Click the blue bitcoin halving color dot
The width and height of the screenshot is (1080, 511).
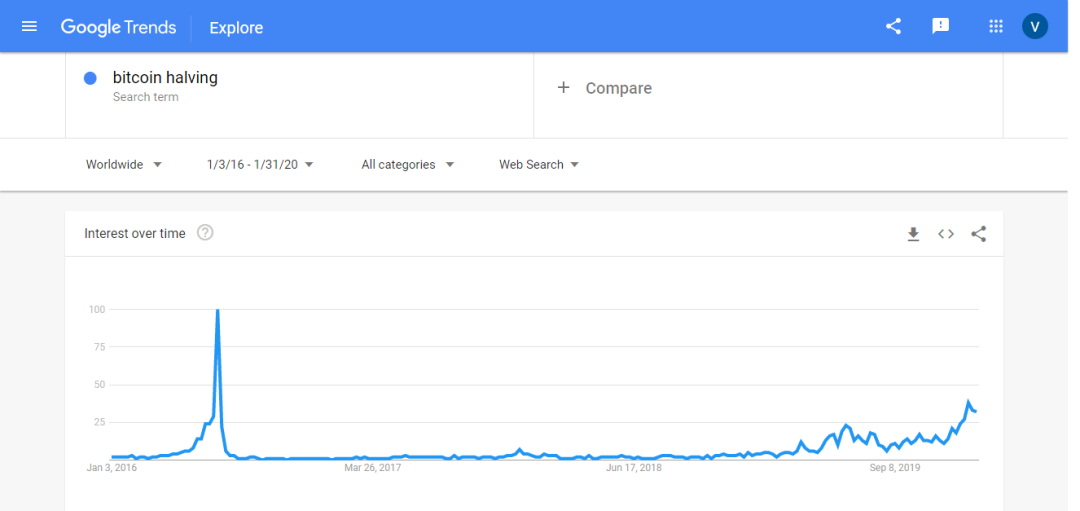[x=90, y=79]
